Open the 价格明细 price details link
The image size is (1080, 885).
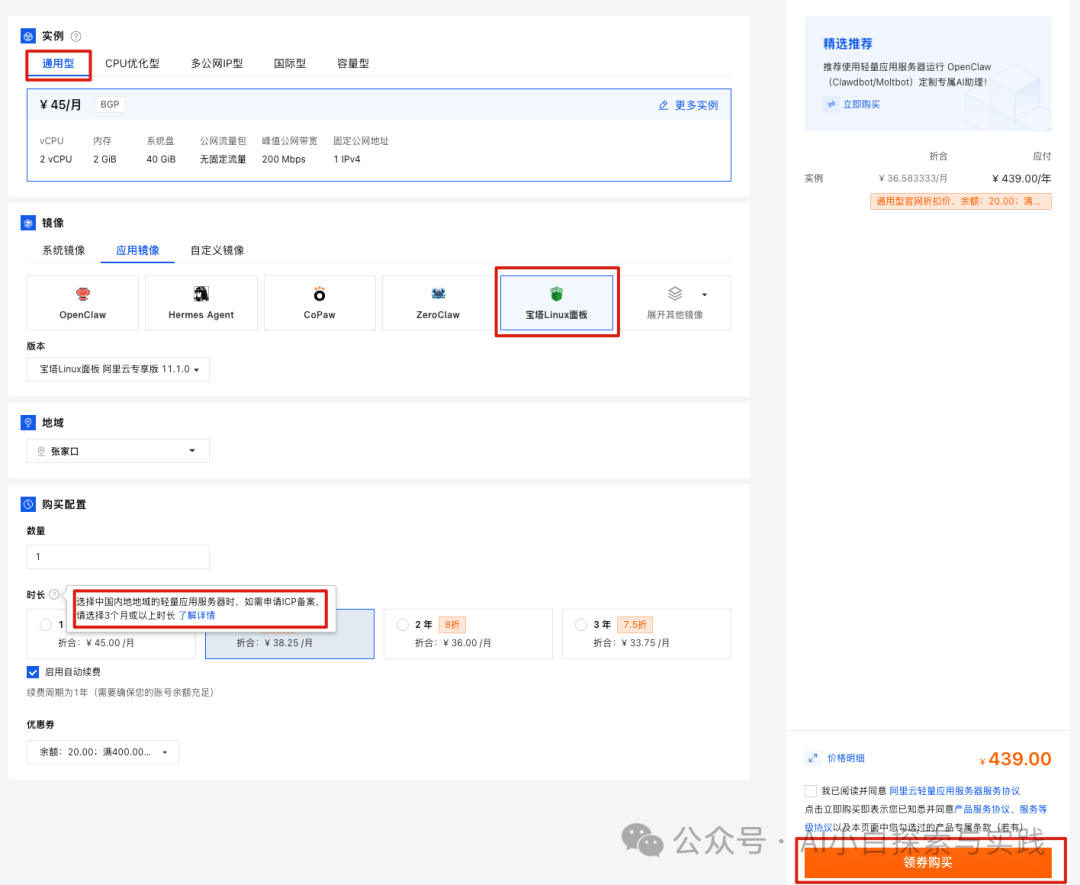(x=846, y=758)
